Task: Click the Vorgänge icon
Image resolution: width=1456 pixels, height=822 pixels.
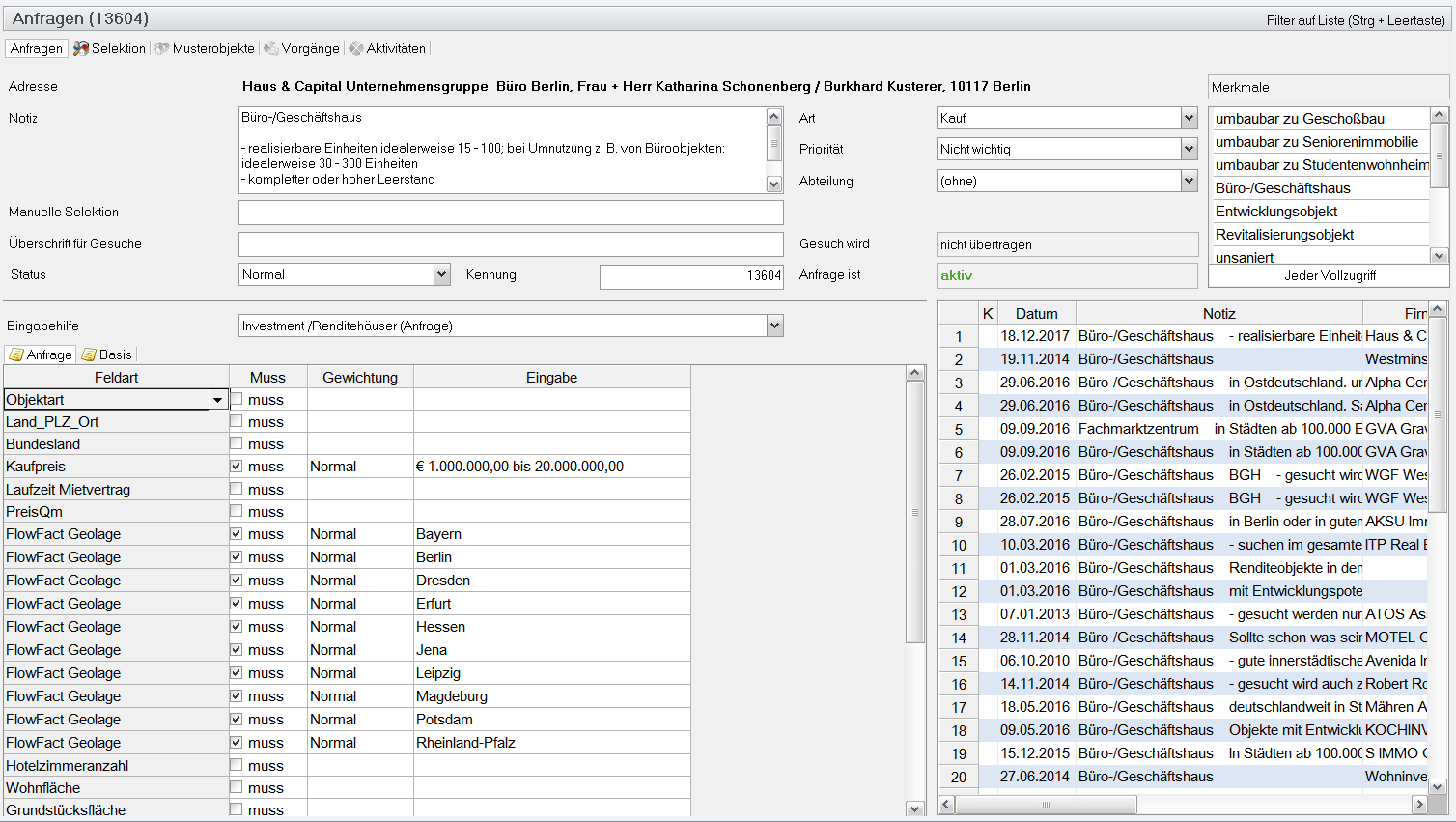Action: pos(271,48)
